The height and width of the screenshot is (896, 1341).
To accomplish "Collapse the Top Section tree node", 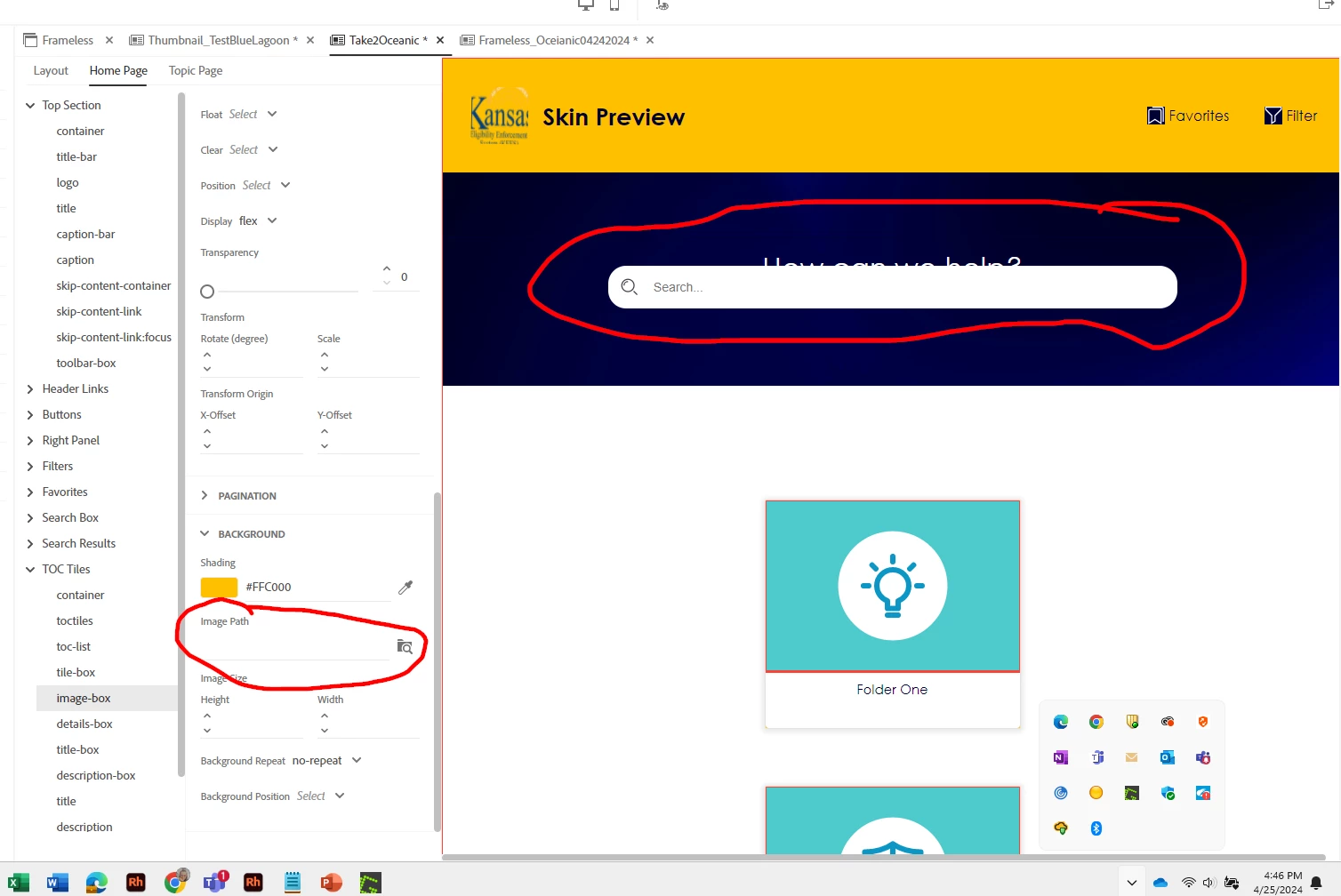I will click(x=30, y=105).
